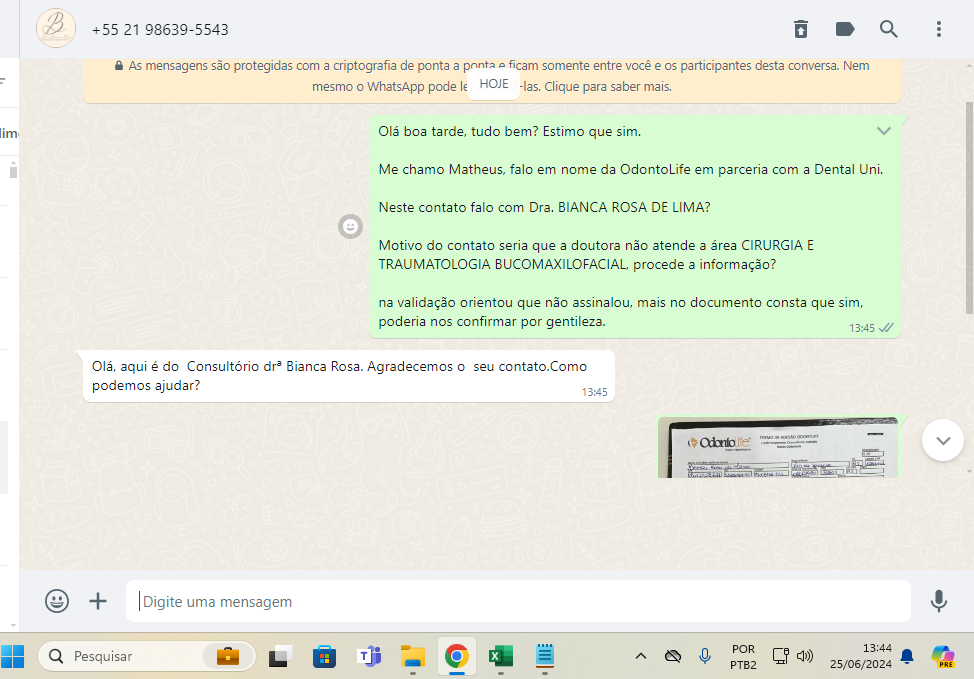Start voice message recording microphone

coord(939,601)
